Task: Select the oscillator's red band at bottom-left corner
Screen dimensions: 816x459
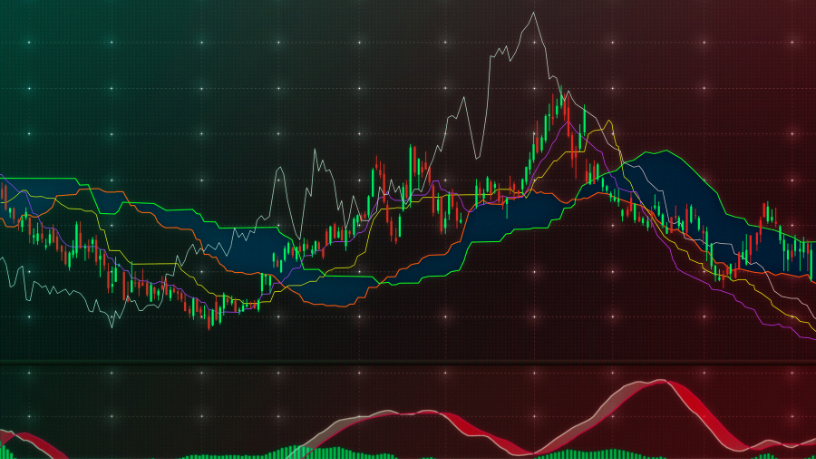Action: pos(25,441)
